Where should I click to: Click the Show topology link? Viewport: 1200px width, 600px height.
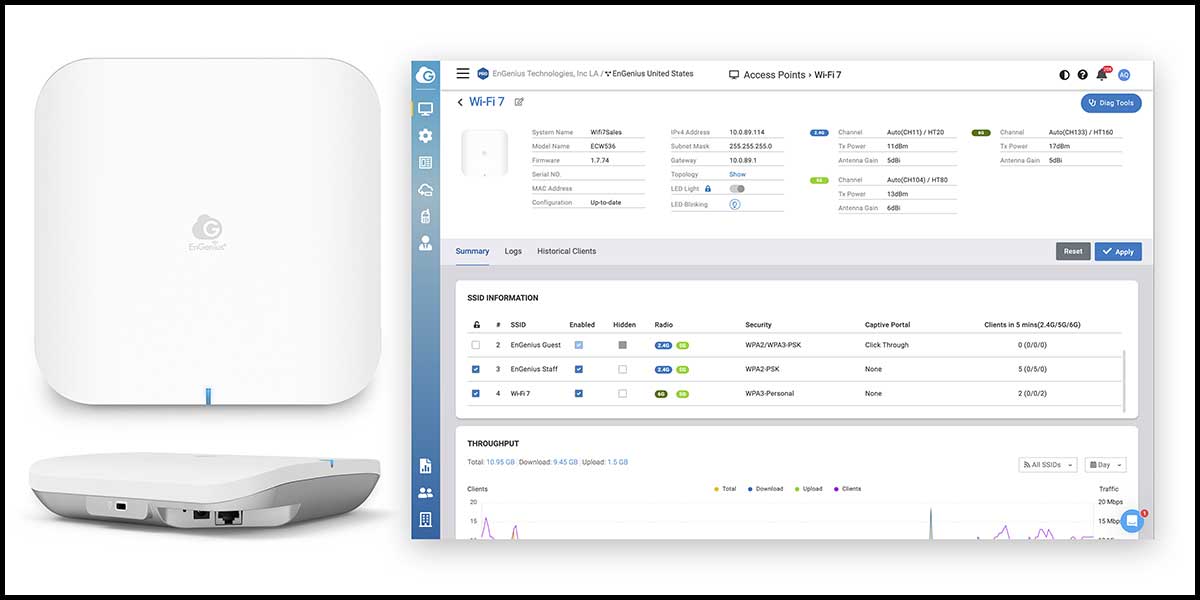(737, 174)
